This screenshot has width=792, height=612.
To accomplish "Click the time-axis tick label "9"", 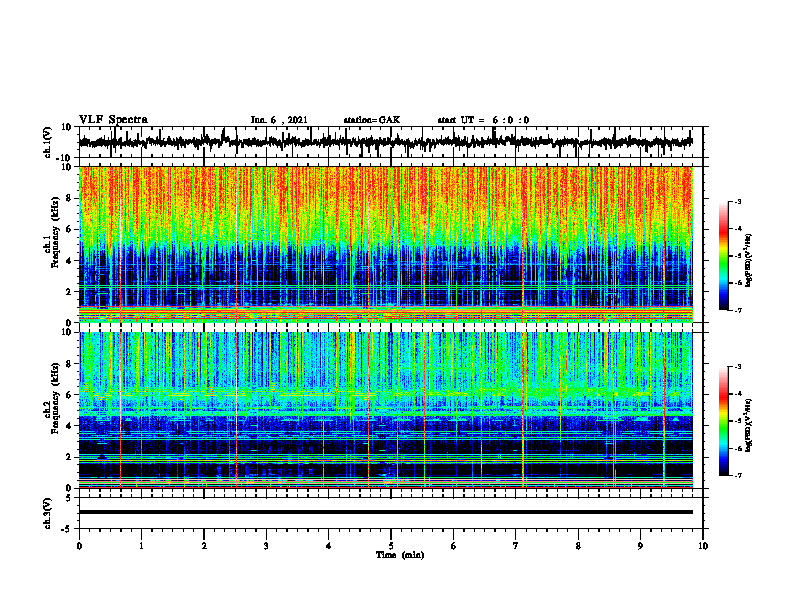I will (x=640, y=546).
